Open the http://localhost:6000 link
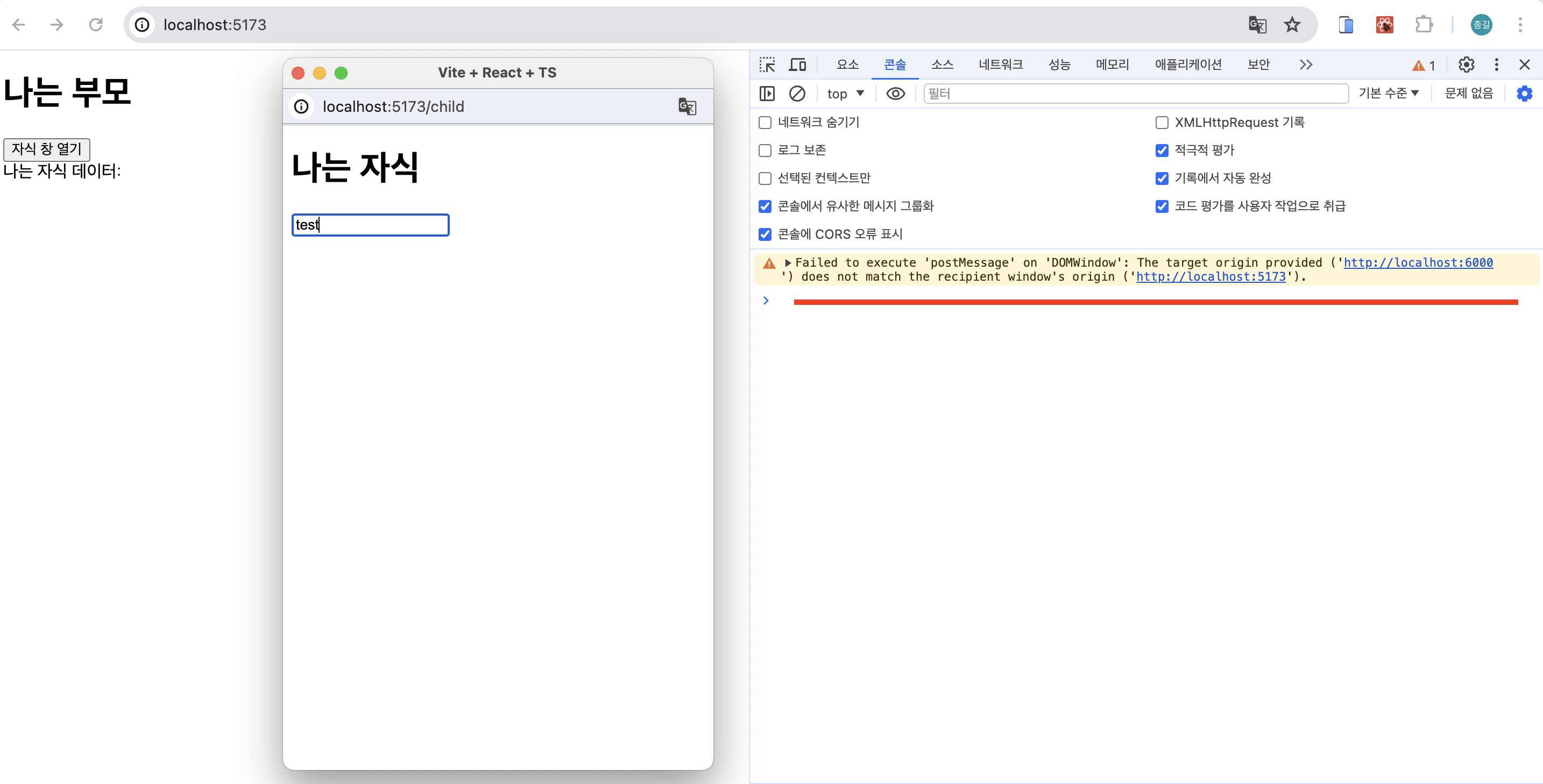 pos(1418,263)
